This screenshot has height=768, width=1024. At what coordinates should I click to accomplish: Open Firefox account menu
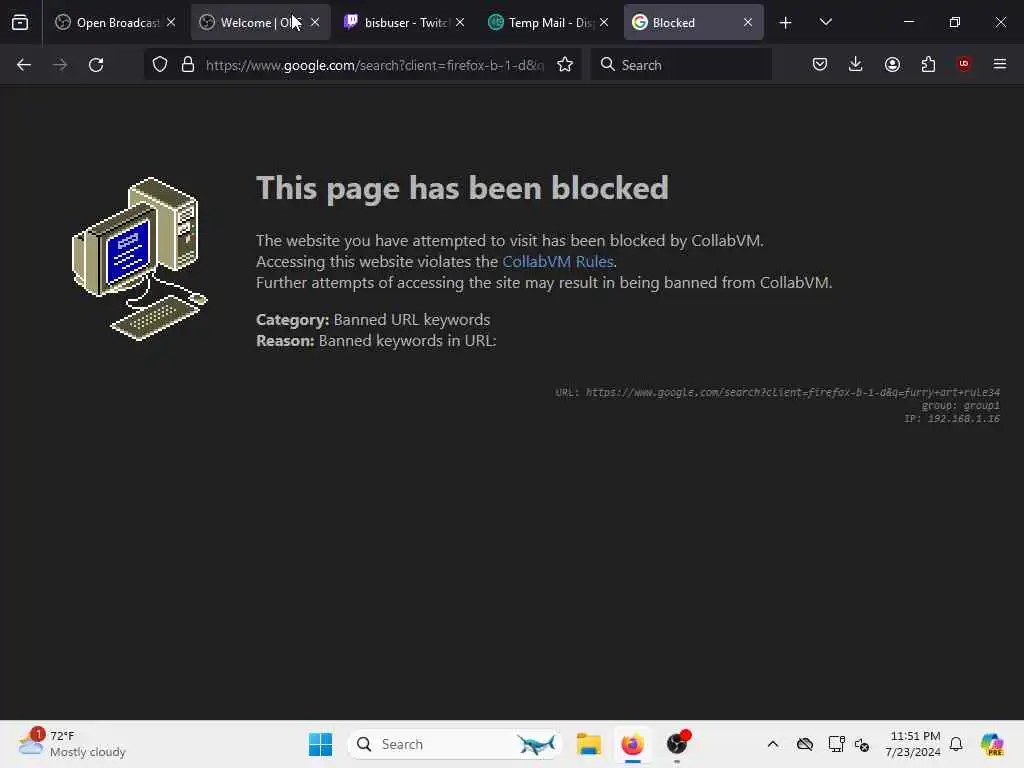892,65
